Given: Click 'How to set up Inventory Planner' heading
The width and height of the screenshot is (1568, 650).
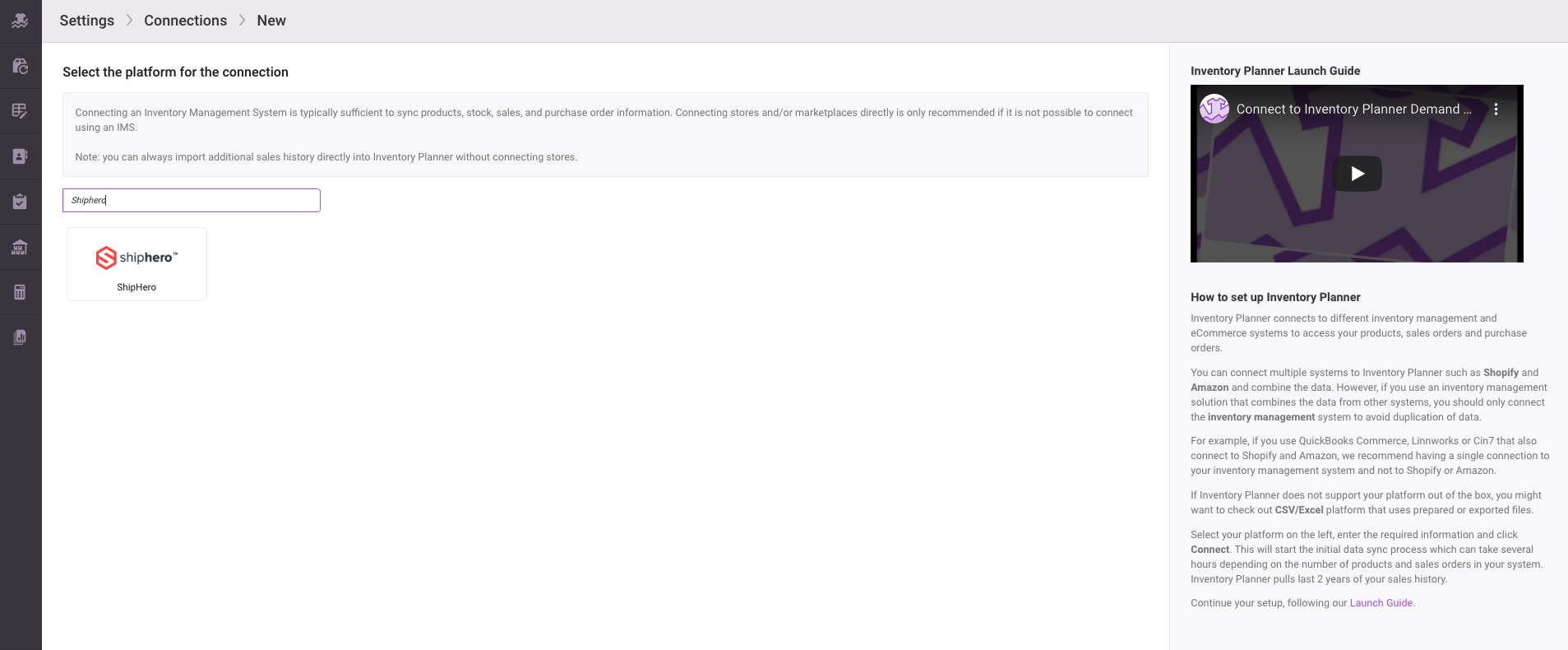Looking at the screenshot, I should (1275, 297).
